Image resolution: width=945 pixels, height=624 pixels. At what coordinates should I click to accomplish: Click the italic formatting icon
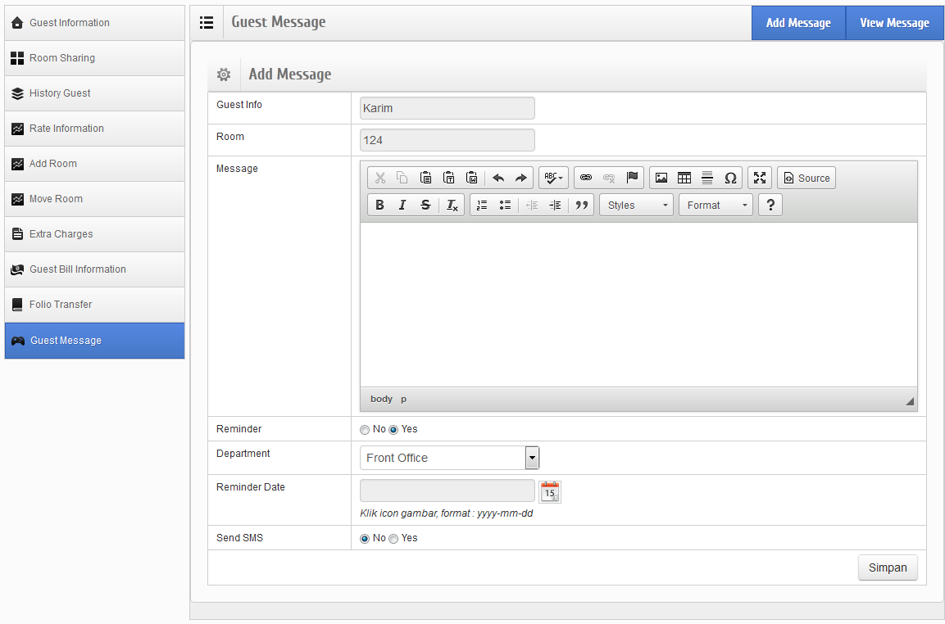pyautogui.click(x=402, y=205)
